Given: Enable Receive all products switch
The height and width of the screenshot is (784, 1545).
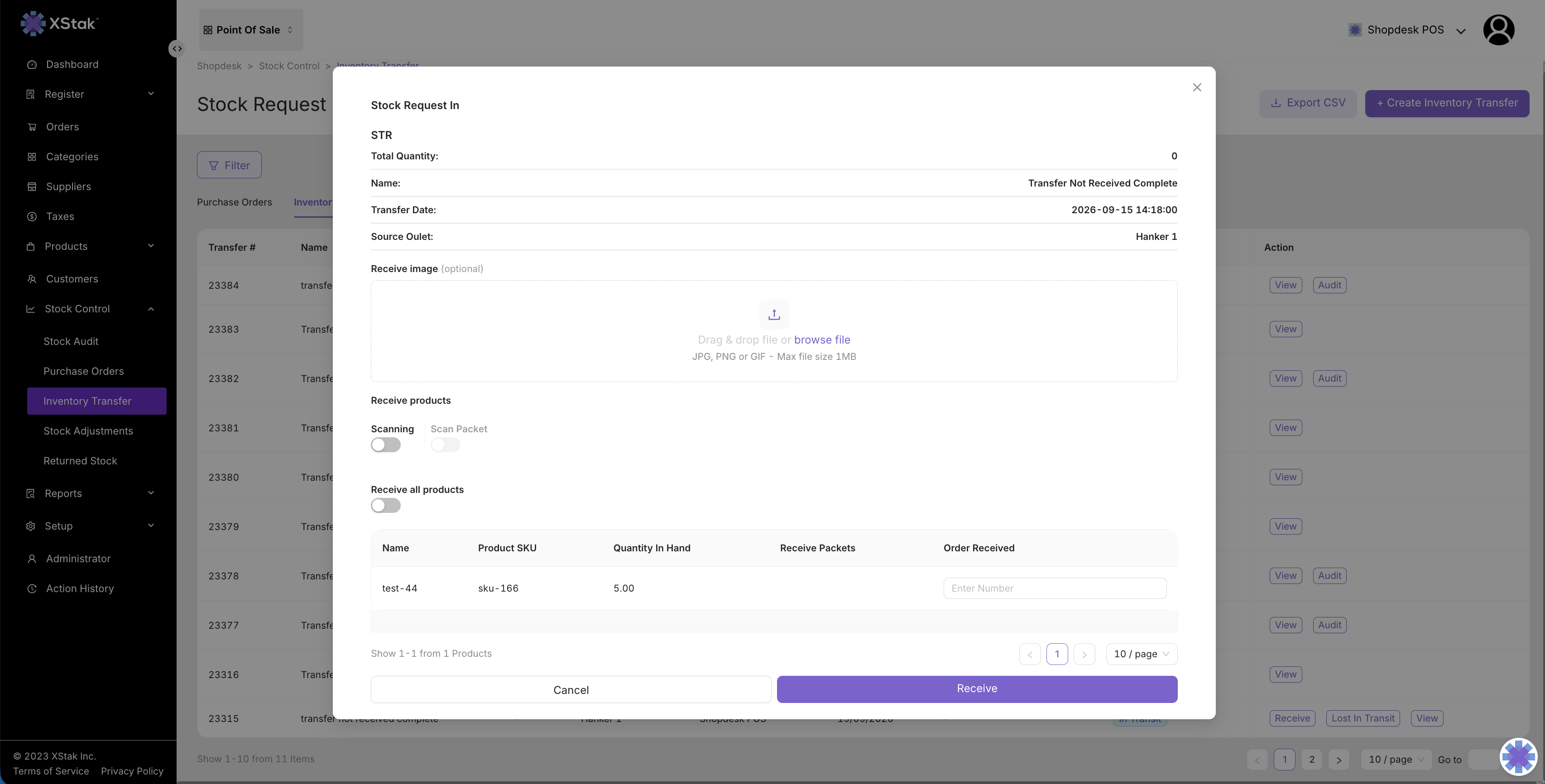Looking at the screenshot, I should (386, 505).
